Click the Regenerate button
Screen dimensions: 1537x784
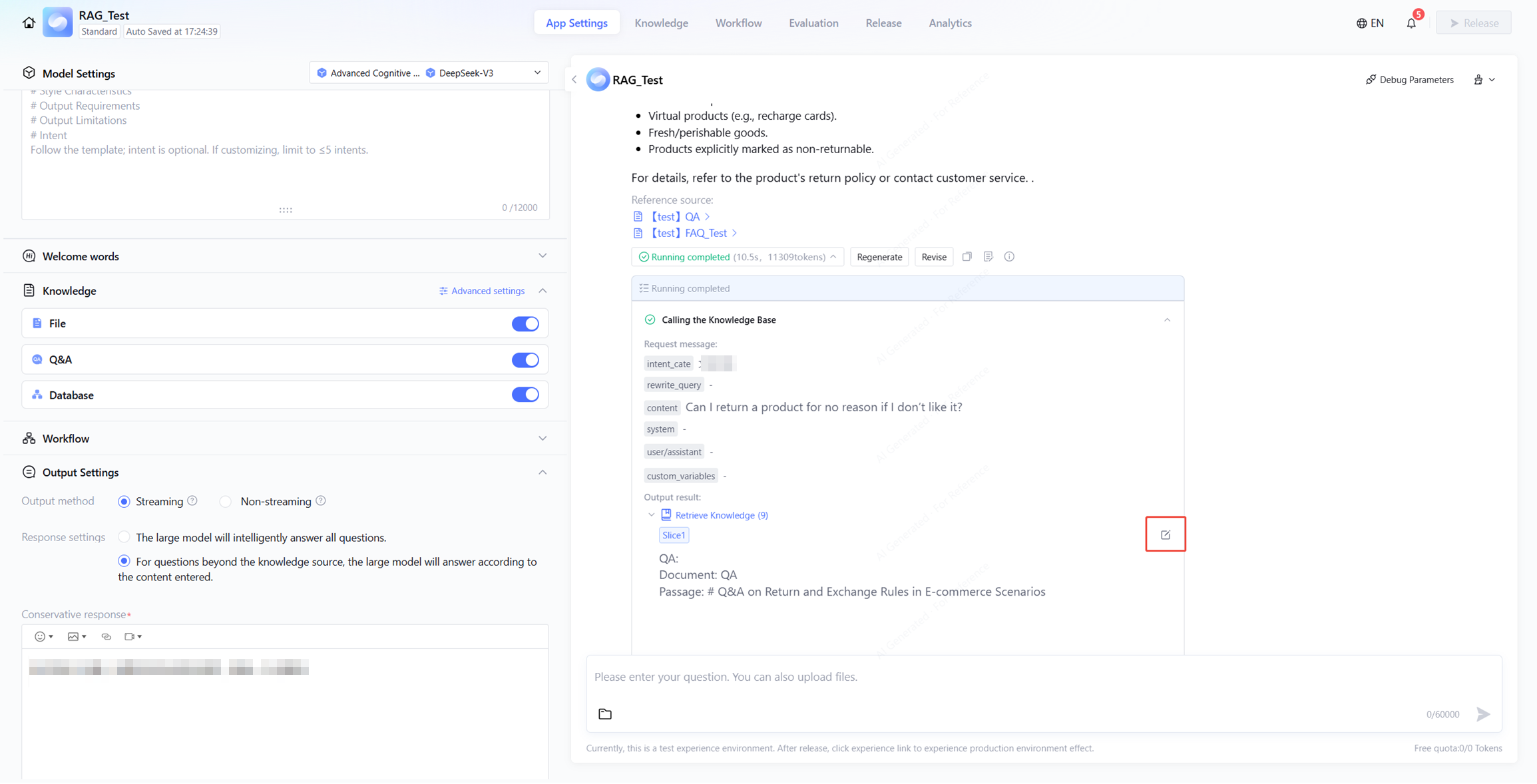tap(879, 257)
